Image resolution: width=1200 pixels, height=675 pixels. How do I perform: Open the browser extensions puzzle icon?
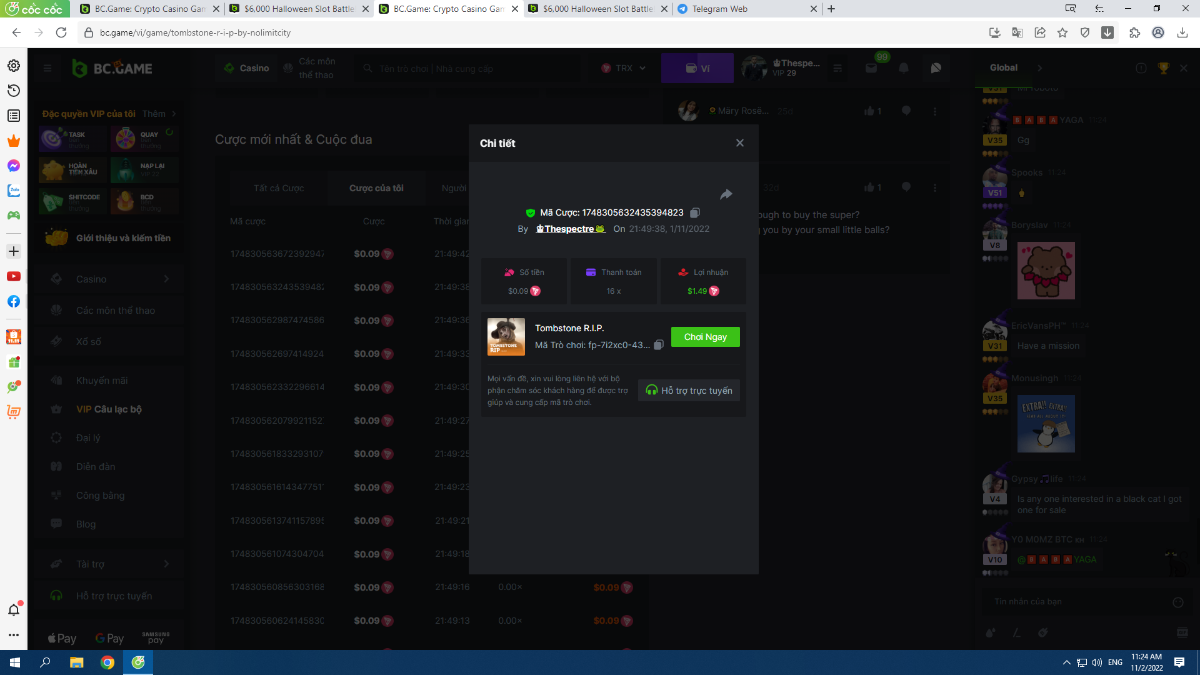pyautogui.click(x=1134, y=32)
